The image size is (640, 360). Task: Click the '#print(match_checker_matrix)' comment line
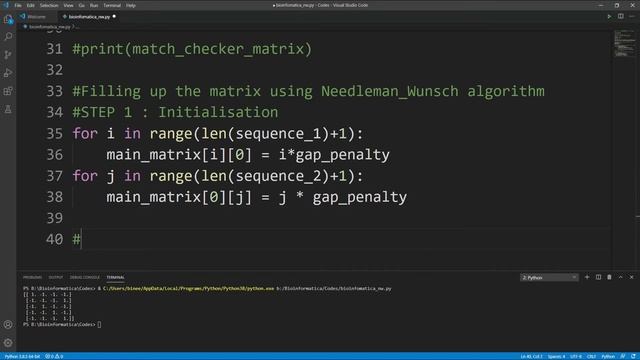tap(192, 49)
